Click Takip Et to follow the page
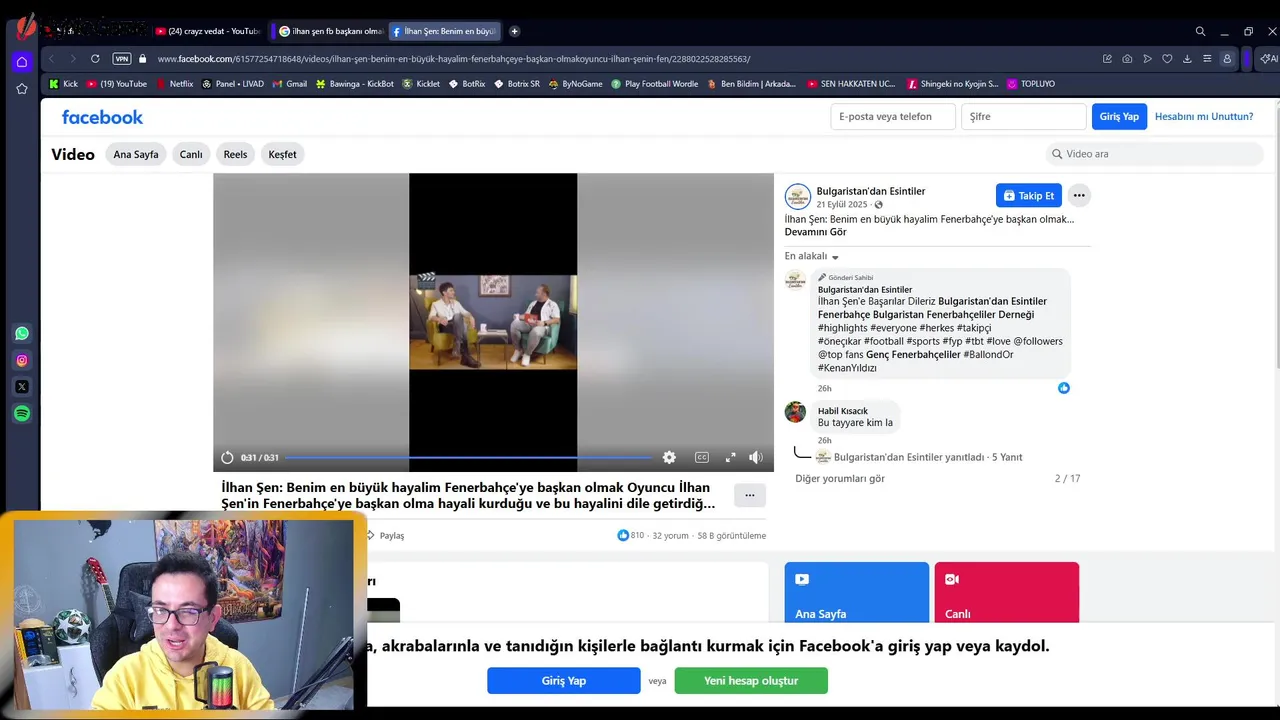The height and width of the screenshot is (720, 1280). pyautogui.click(x=1029, y=195)
